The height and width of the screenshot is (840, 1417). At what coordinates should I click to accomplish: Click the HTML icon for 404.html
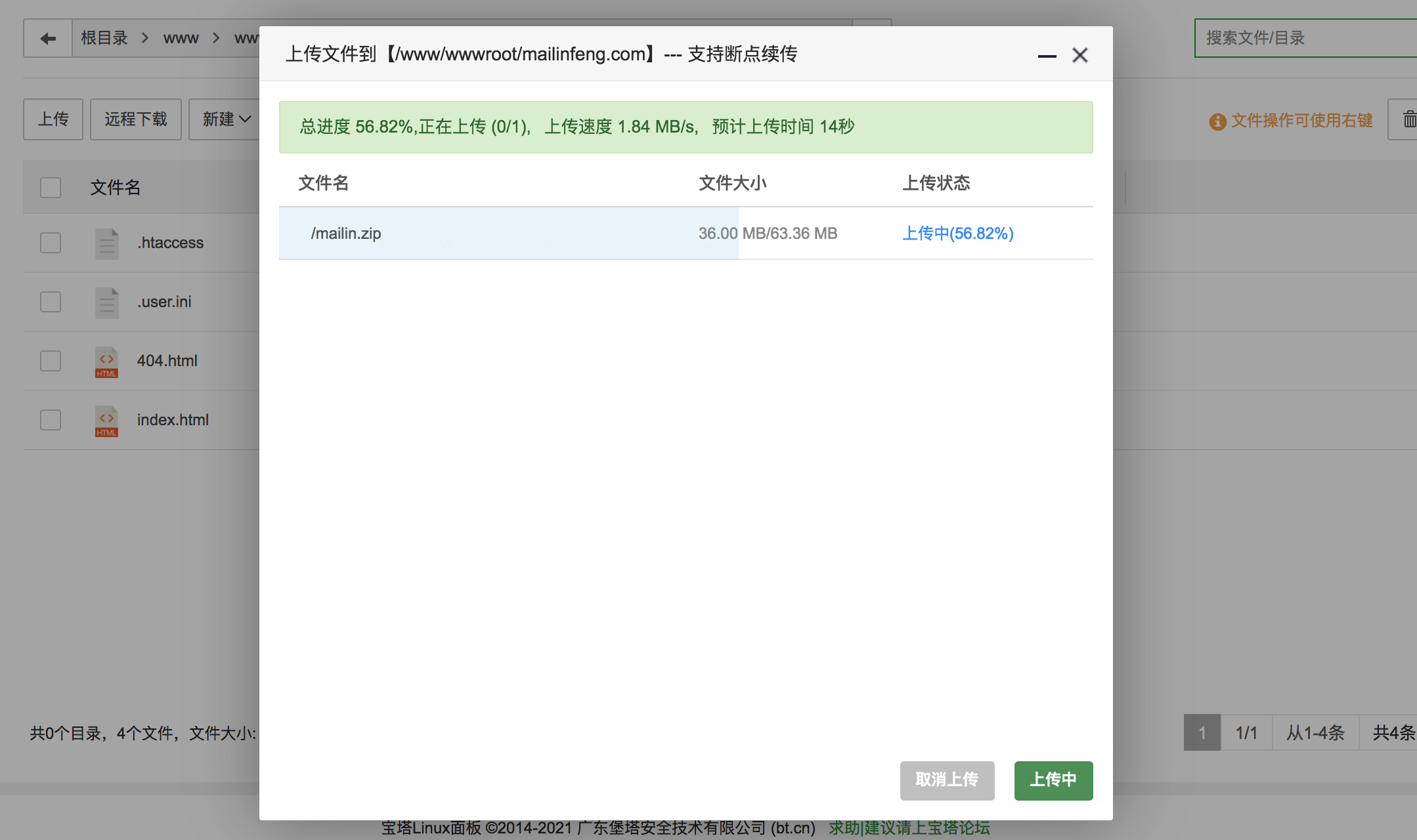coord(106,362)
